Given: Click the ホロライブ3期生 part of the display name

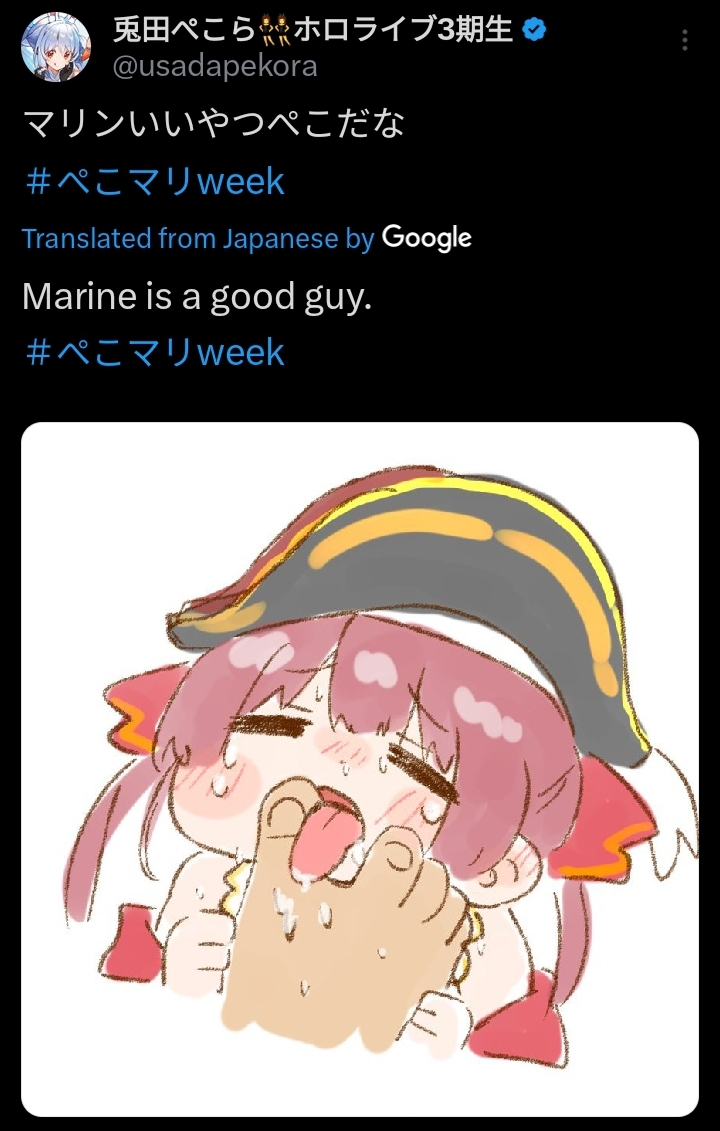Looking at the screenshot, I should (404, 30).
